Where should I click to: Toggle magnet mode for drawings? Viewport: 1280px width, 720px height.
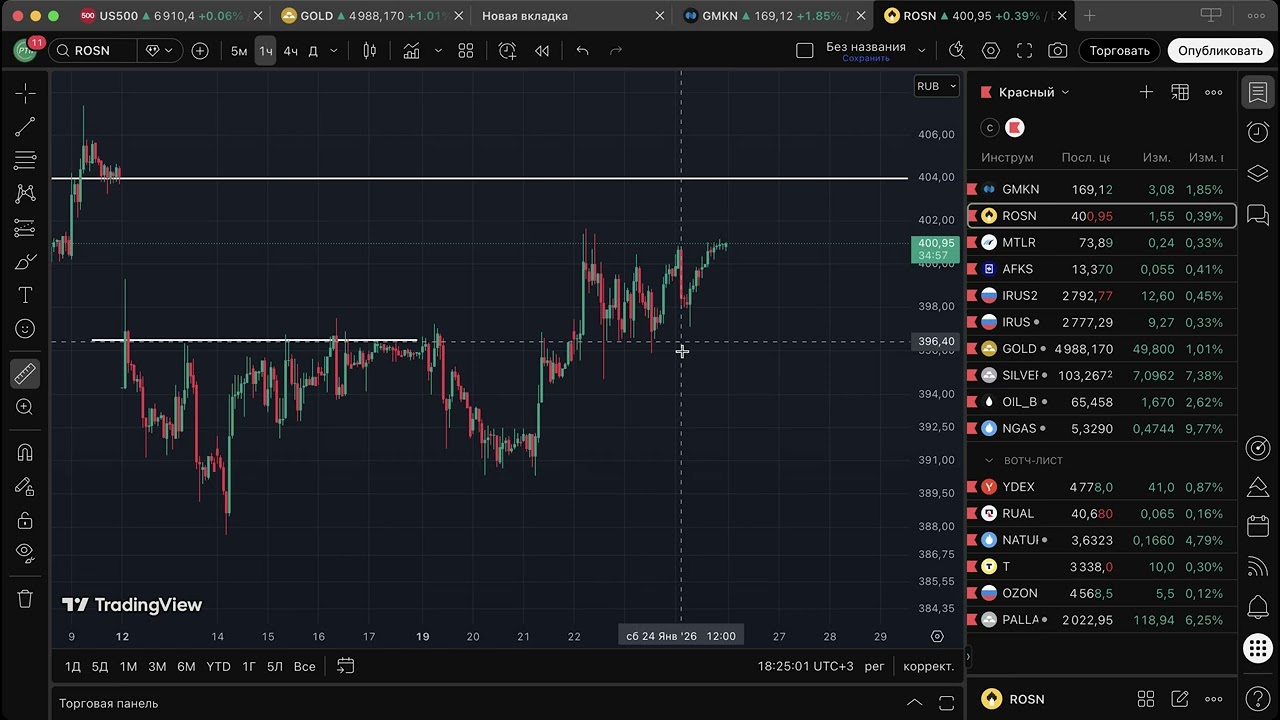pyautogui.click(x=25, y=452)
